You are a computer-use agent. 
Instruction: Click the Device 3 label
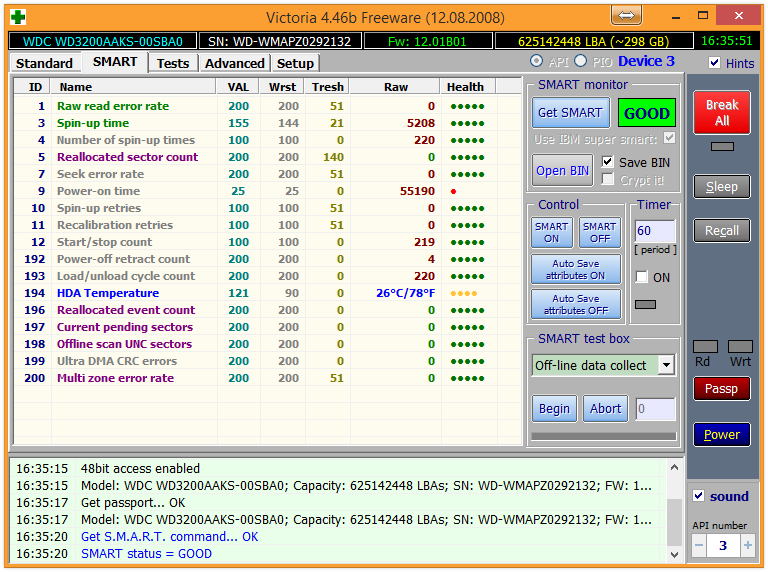tap(646, 61)
